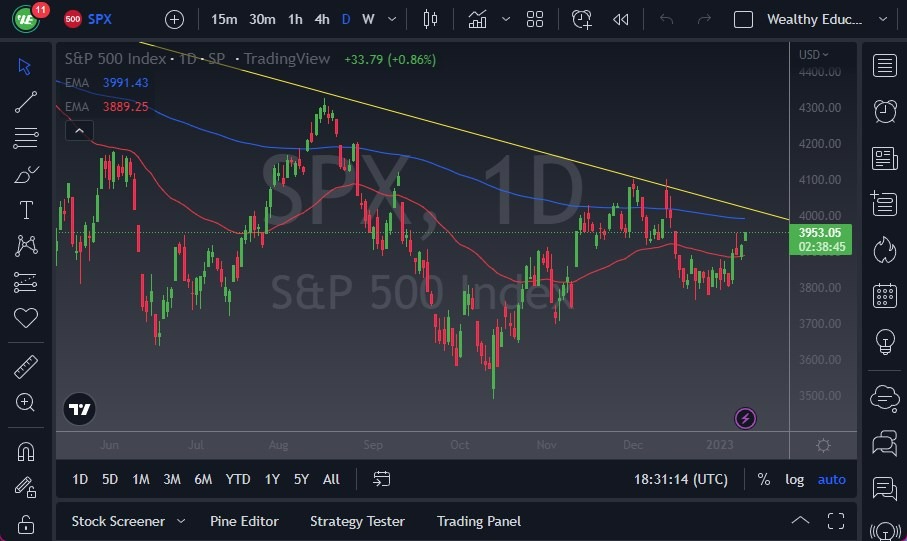Viewport: 907px width, 541px height.
Task: Click the blue EMA 3991.43 legend
Action: (106, 83)
